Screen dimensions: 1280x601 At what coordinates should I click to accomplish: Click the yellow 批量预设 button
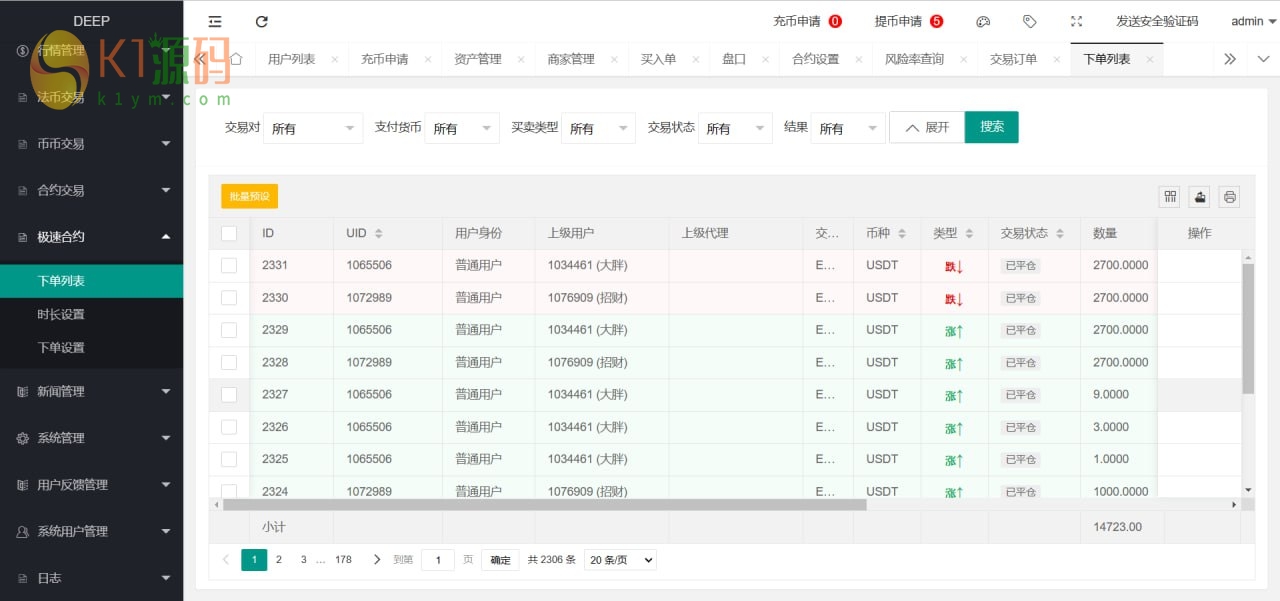click(x=249, y=197)
